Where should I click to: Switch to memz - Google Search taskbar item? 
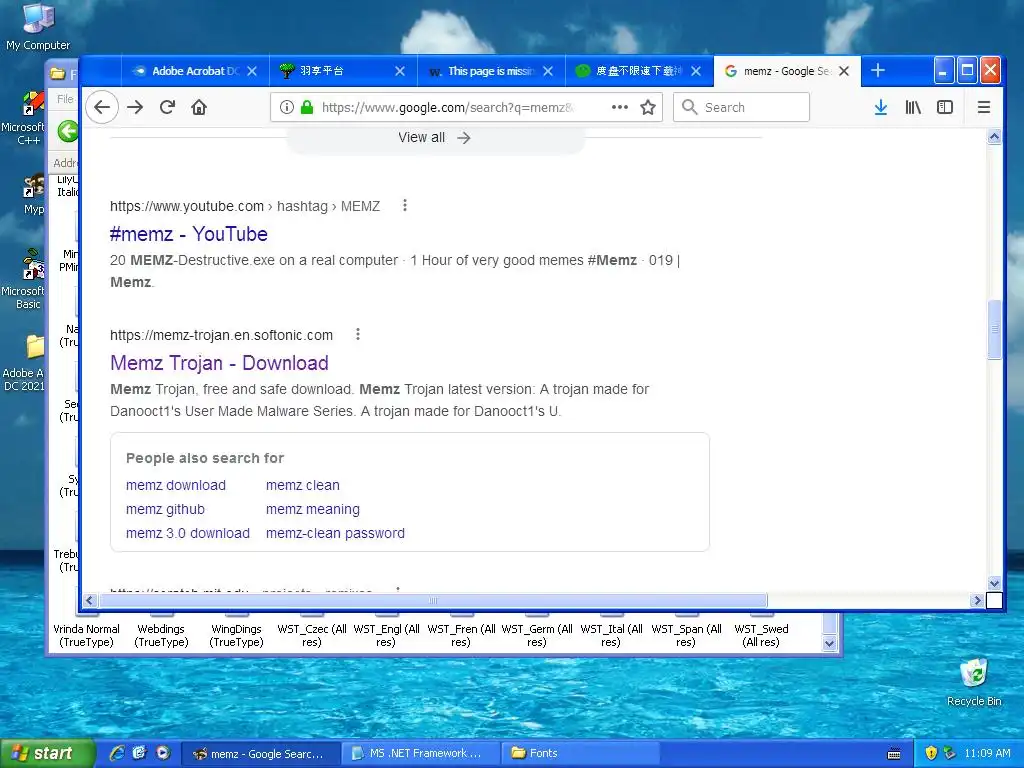pos(260,753)
